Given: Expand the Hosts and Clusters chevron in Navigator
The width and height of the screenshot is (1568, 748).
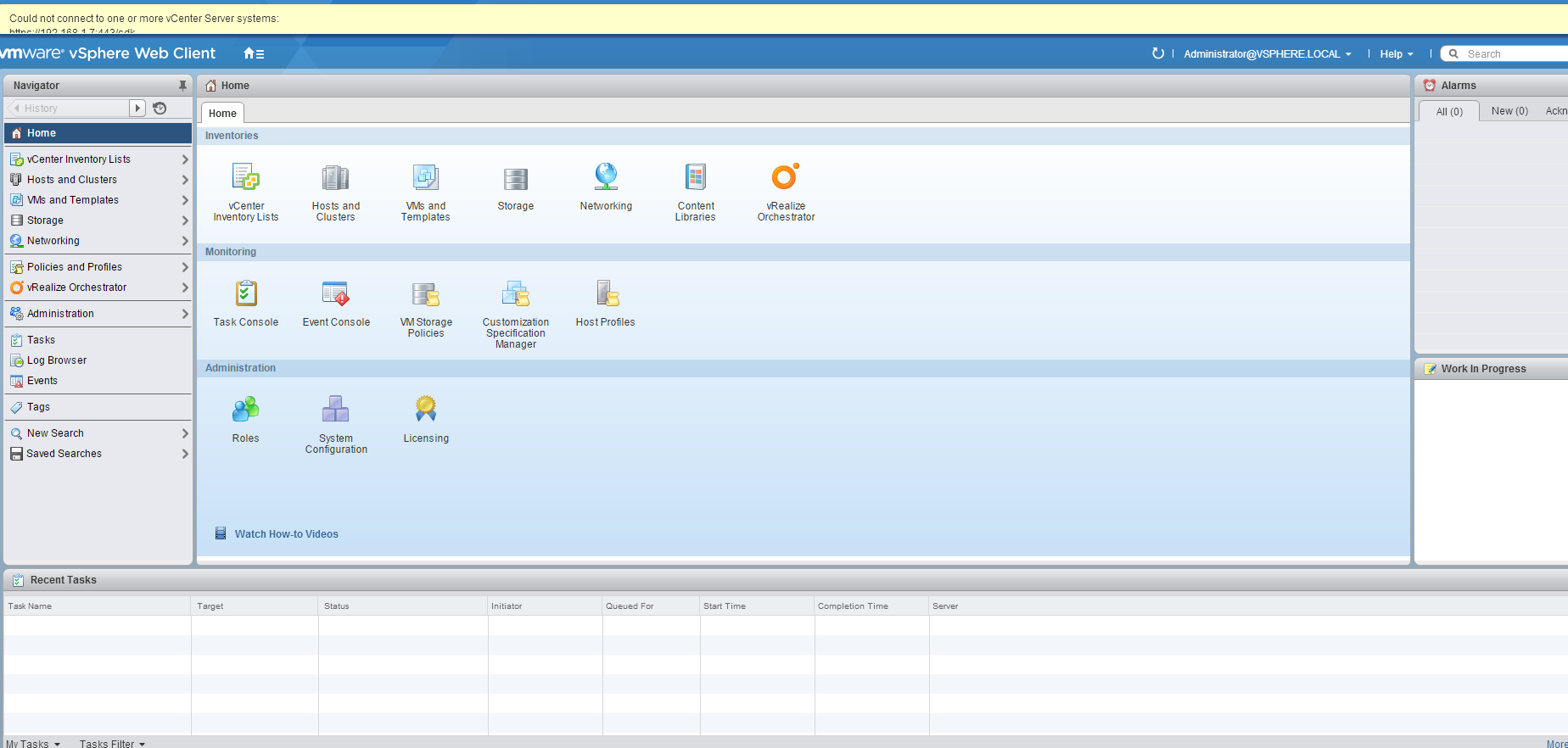Looking at the screenshot, I should 184,180.
